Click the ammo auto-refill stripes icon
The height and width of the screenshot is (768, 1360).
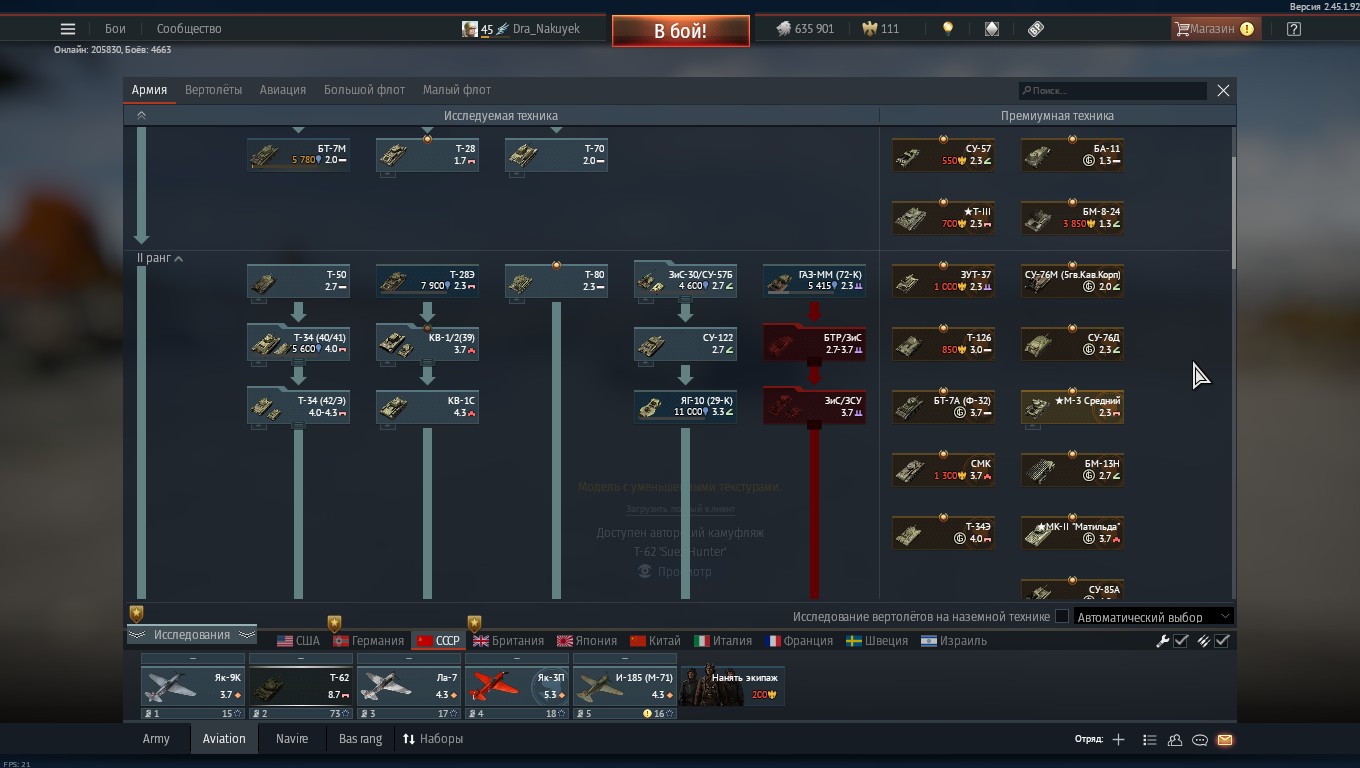pyautogui.click(x=1204, y=641)
